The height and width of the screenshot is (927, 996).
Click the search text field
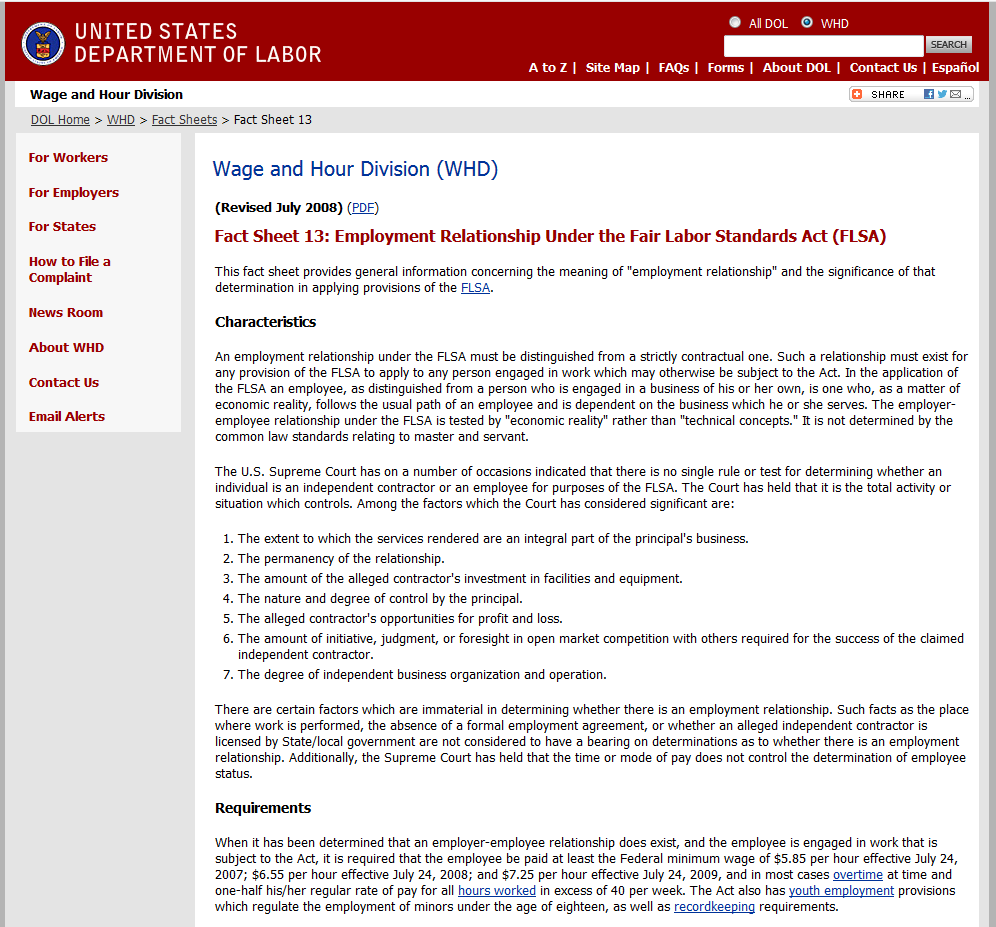coord(823,45)
